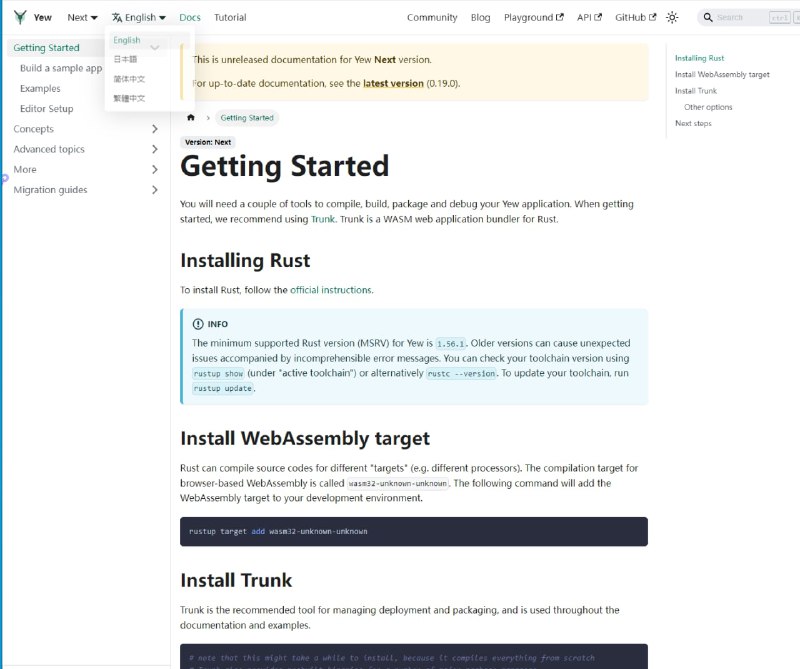The width and height of the screenshot is (800, 669).
Task: Toggle dark mode with the sun icon
Action: tap(672, 17)
